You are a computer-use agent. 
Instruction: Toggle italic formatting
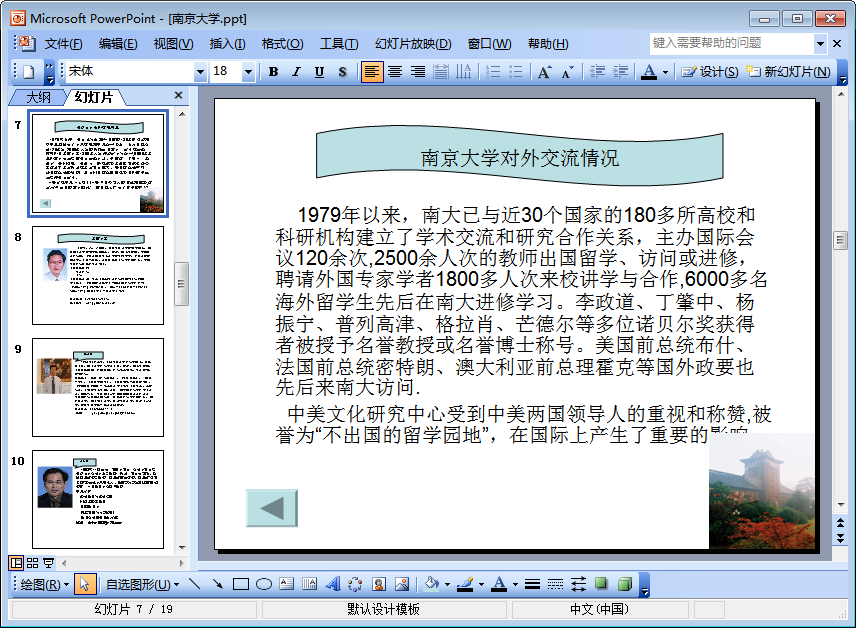[x=296, y=72]
